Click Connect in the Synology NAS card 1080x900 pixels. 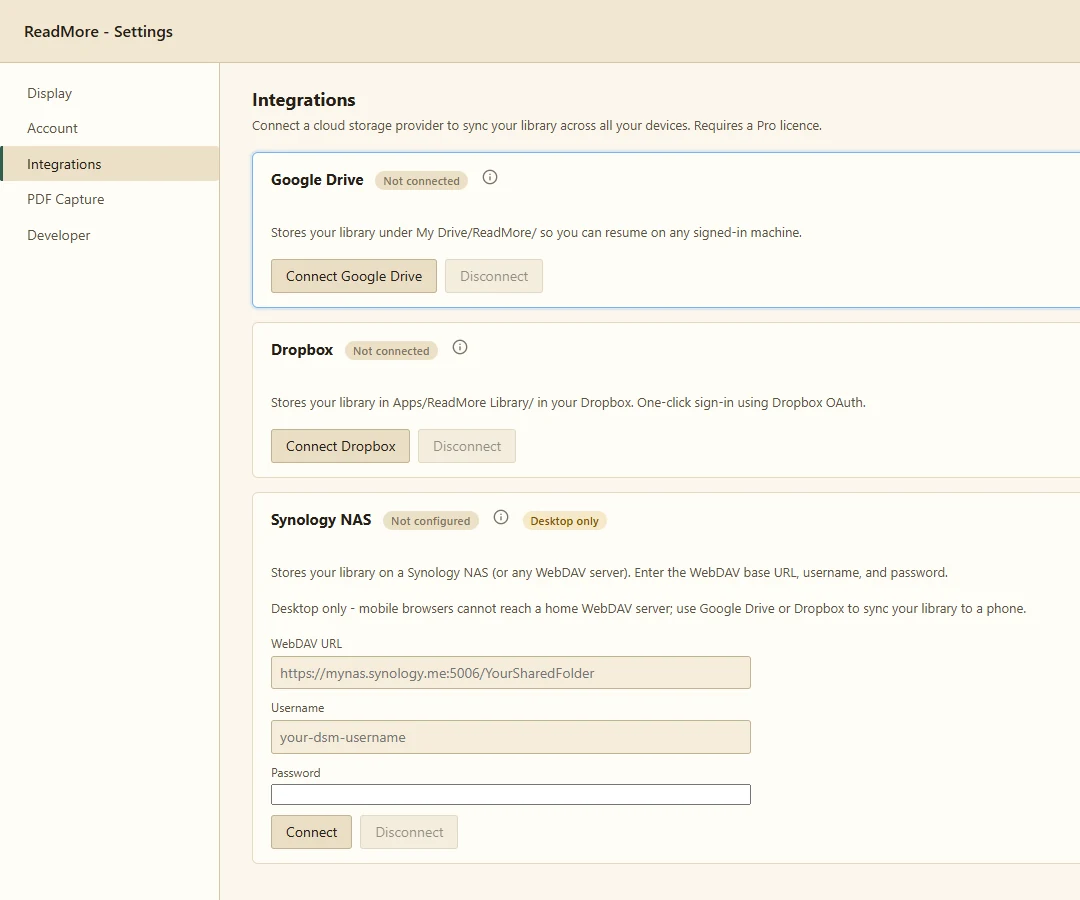[311, 832]
